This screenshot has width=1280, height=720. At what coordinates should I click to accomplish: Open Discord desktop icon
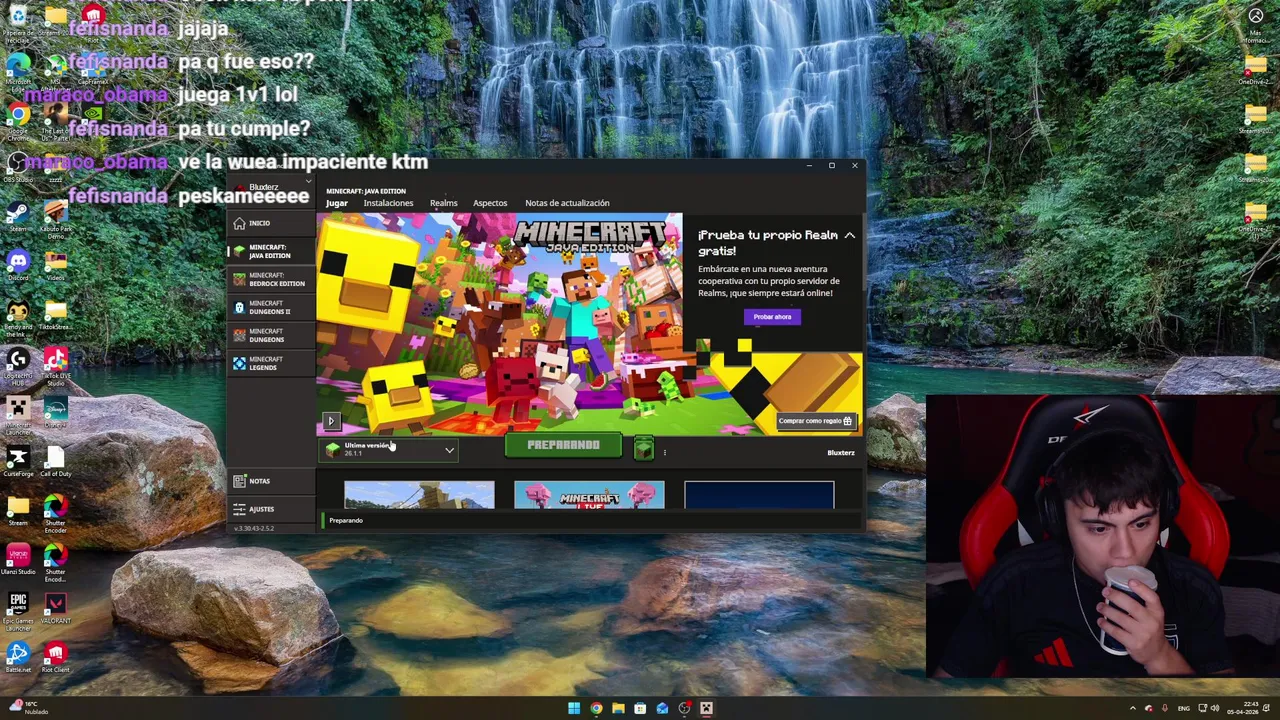point(17,266)
